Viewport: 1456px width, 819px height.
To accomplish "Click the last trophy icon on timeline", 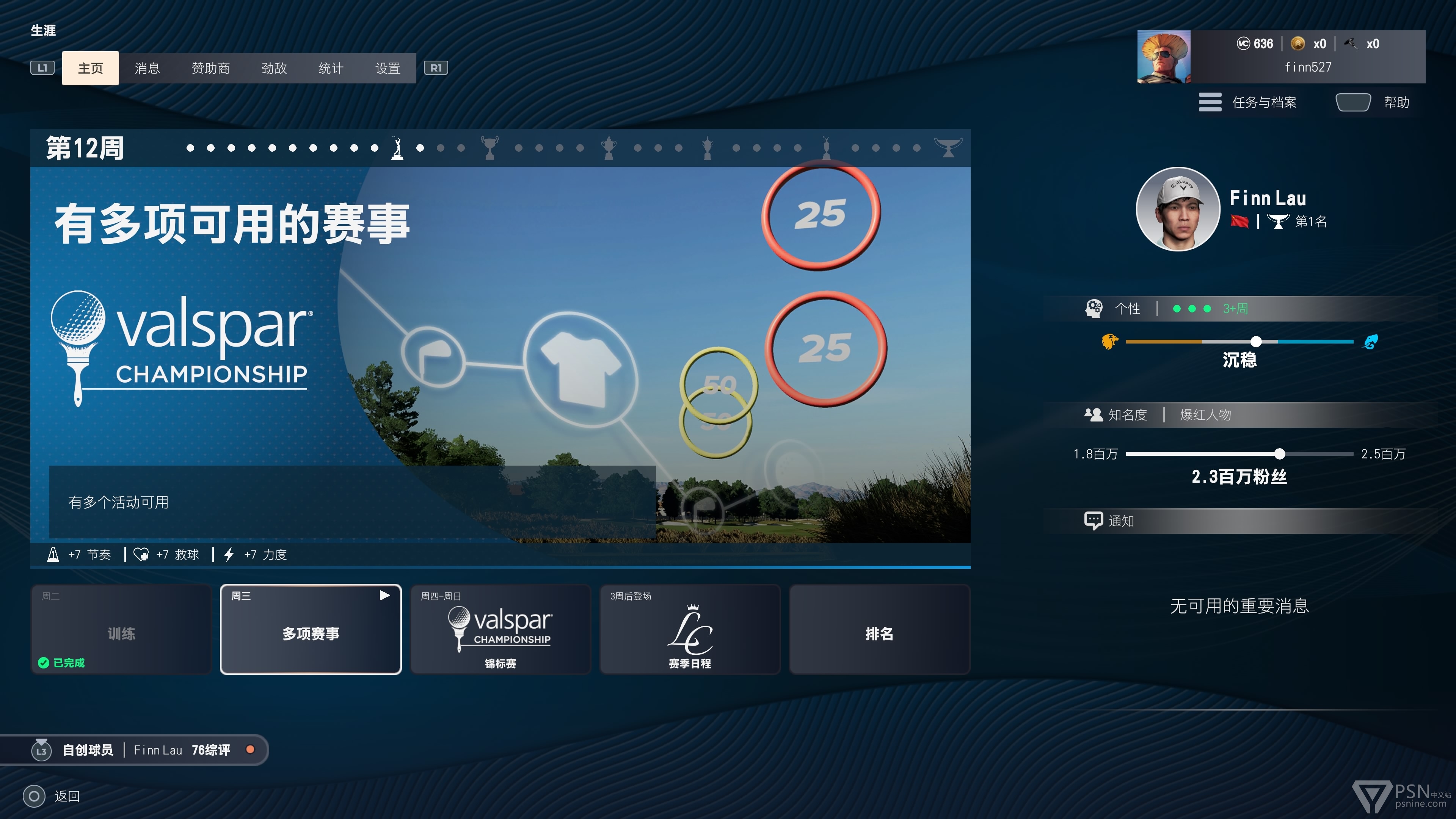I will 948,147.
